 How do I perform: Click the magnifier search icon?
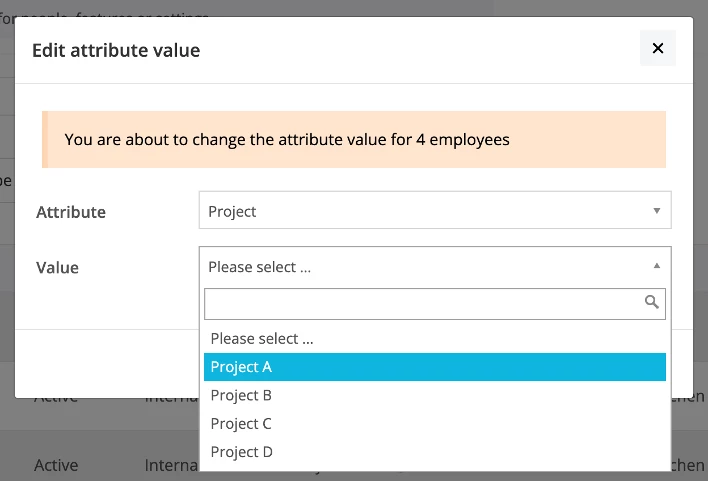click(651, 302)
